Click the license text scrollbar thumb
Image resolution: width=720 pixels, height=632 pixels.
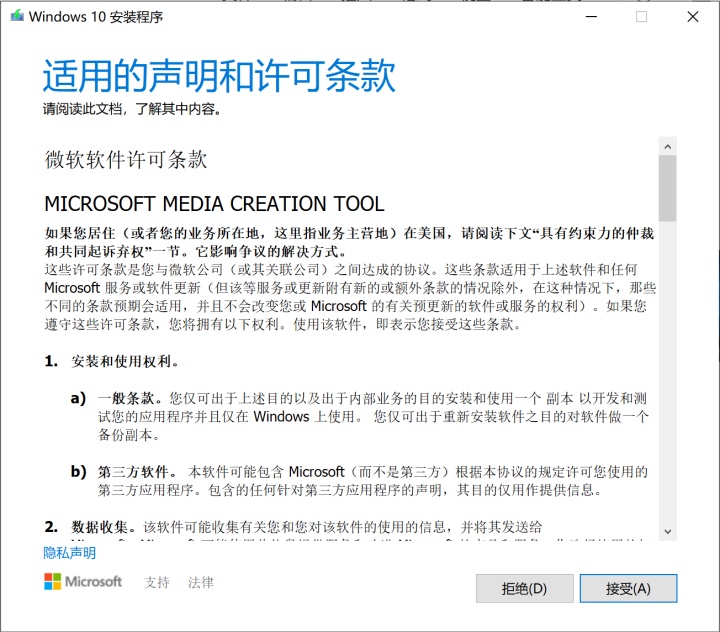[668, 188]
